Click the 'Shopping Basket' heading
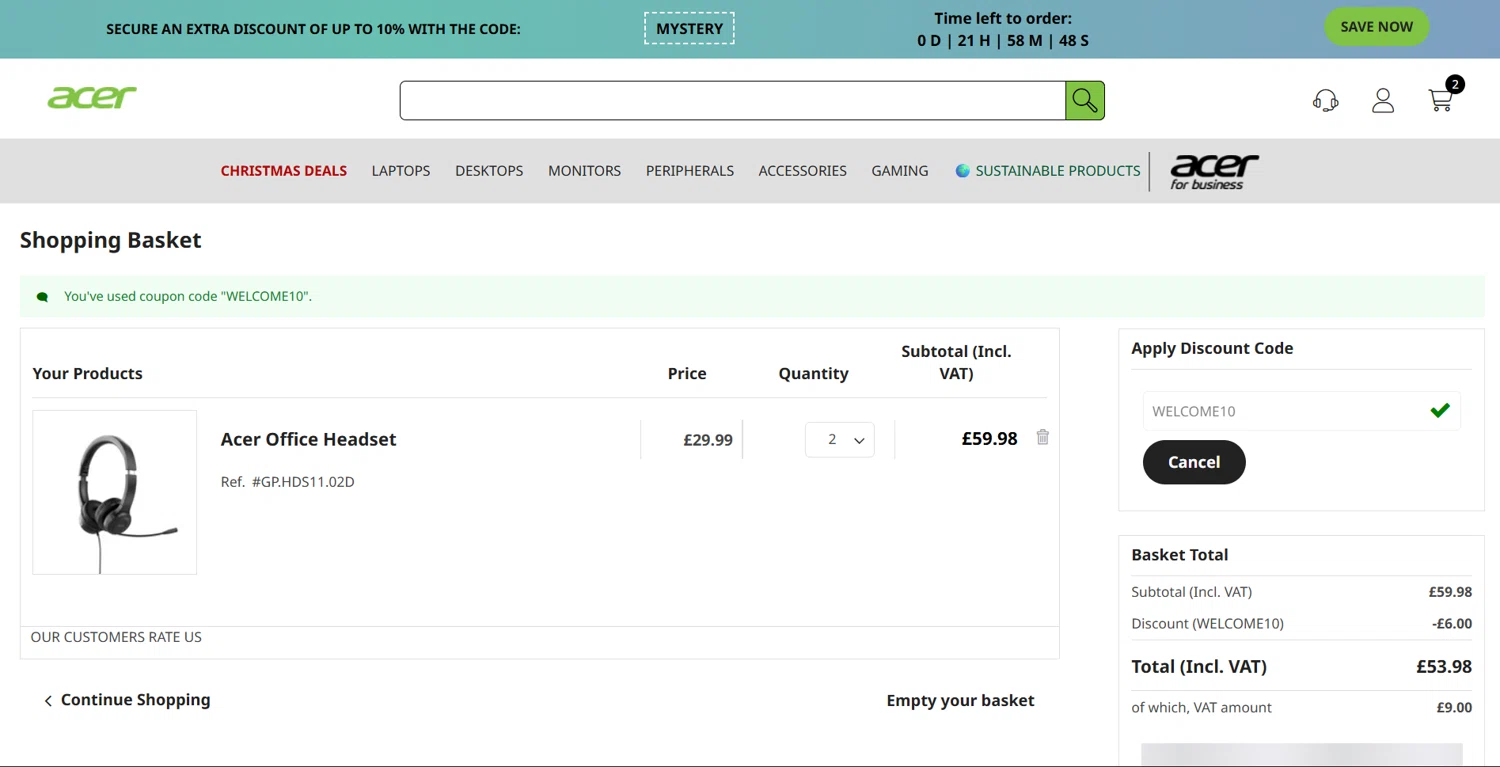Image resolution: width=1500 pixels, height=767 pixels. pyautogui.click(x=111, y=240)
